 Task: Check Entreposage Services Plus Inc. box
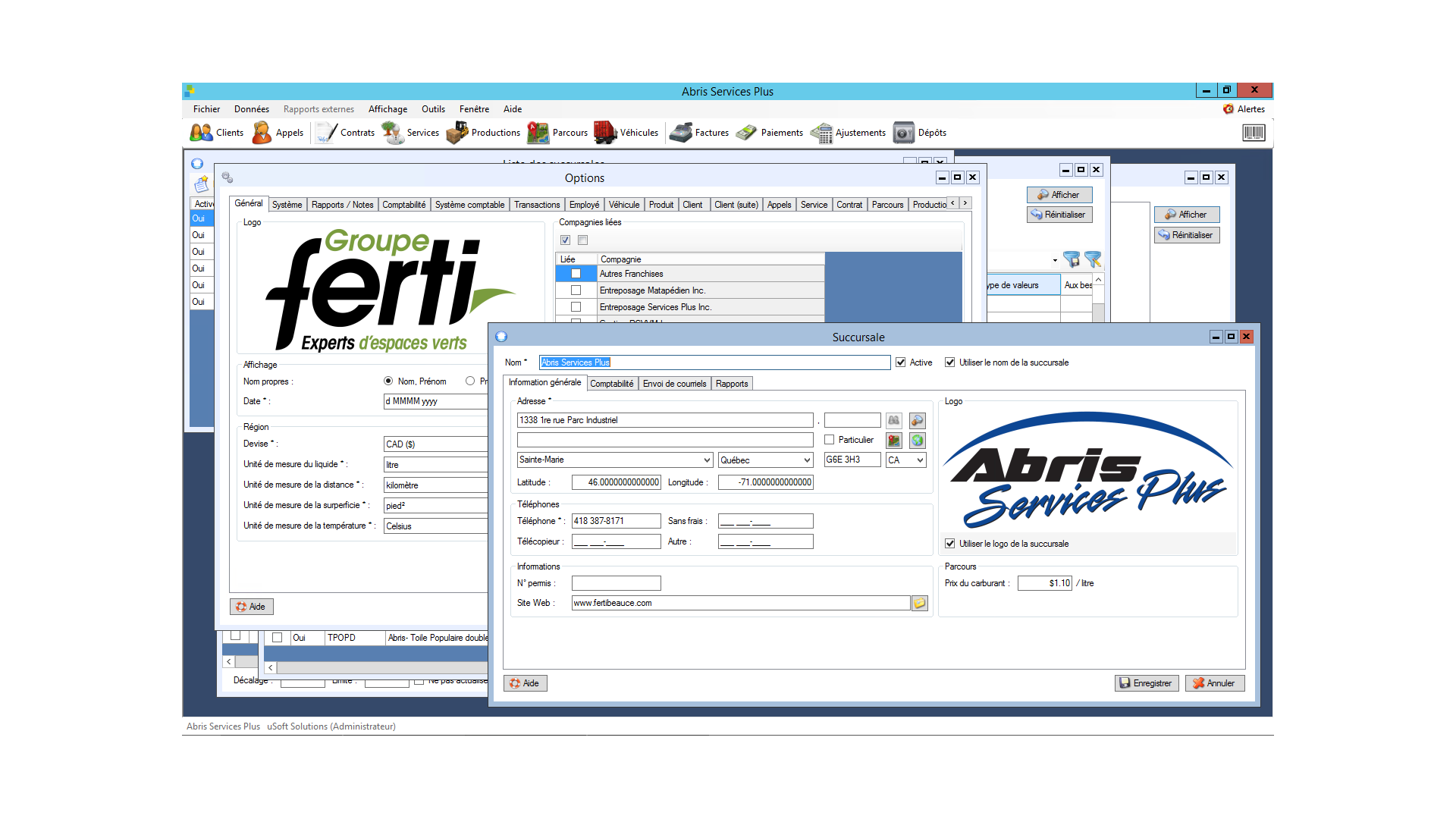(576, 307)
